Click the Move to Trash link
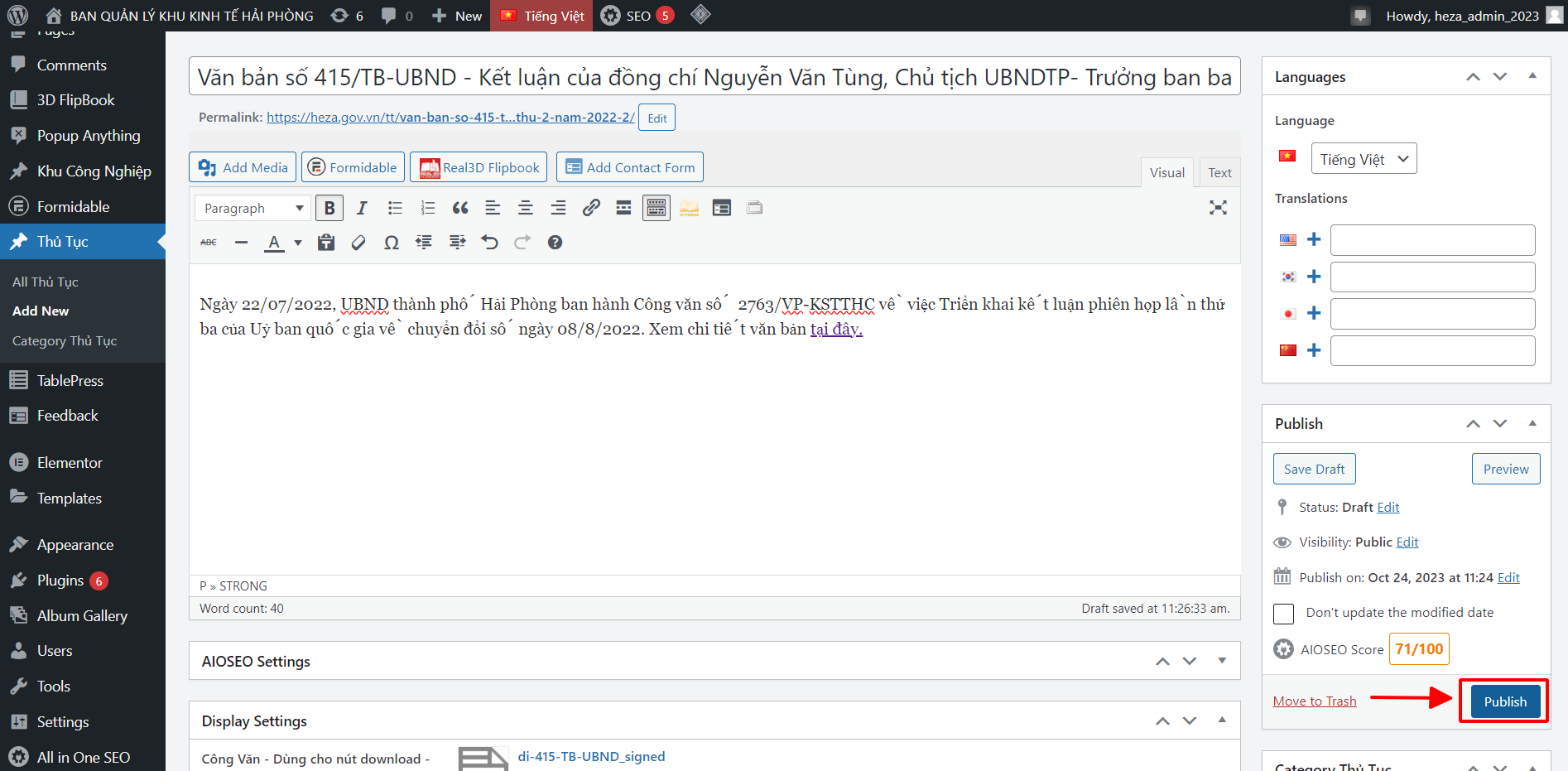The image size is (1568, 771). pyautogui.click(x=1314, y=701)
